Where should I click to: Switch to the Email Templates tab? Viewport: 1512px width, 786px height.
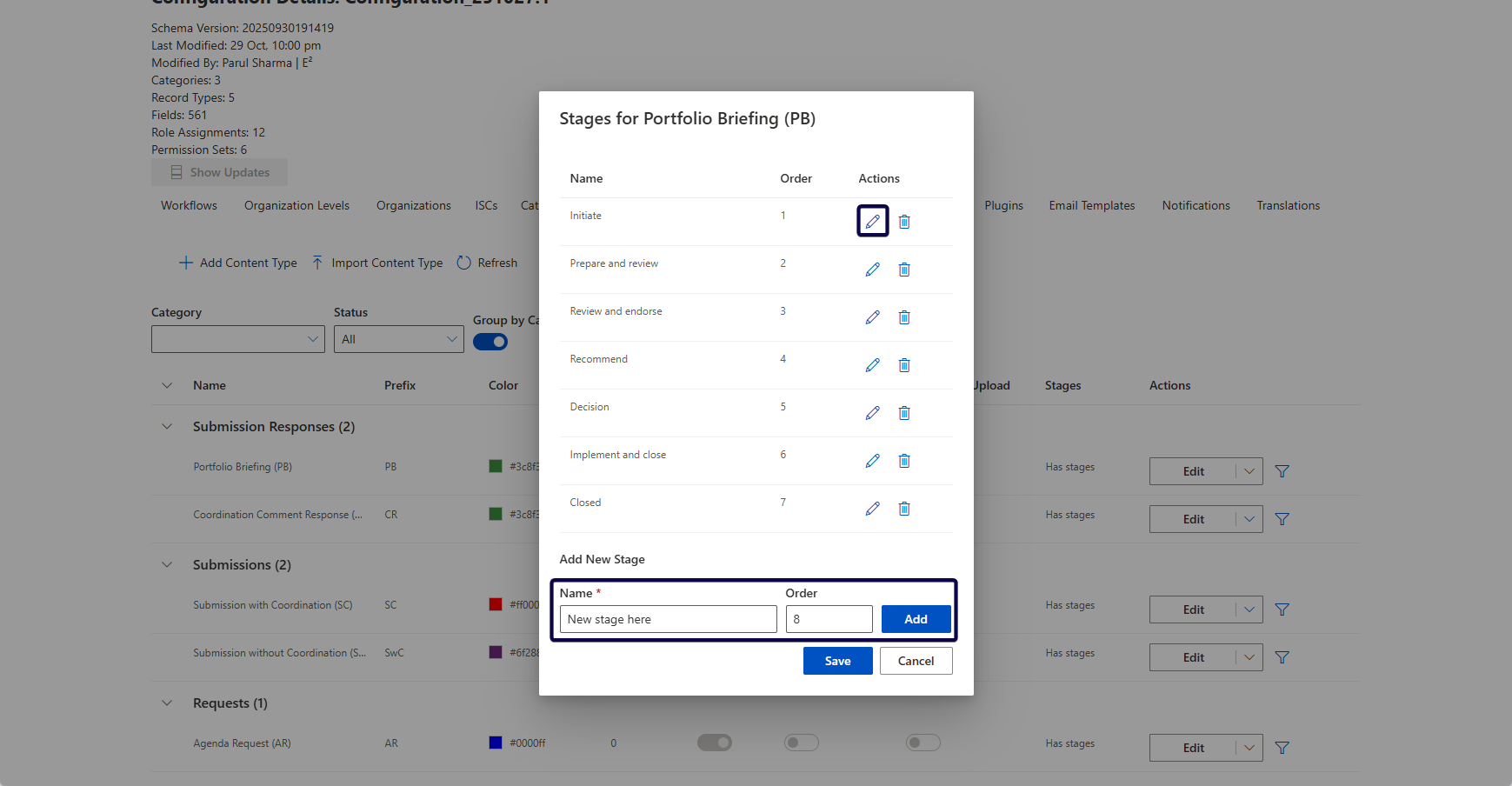(1091, 205)
